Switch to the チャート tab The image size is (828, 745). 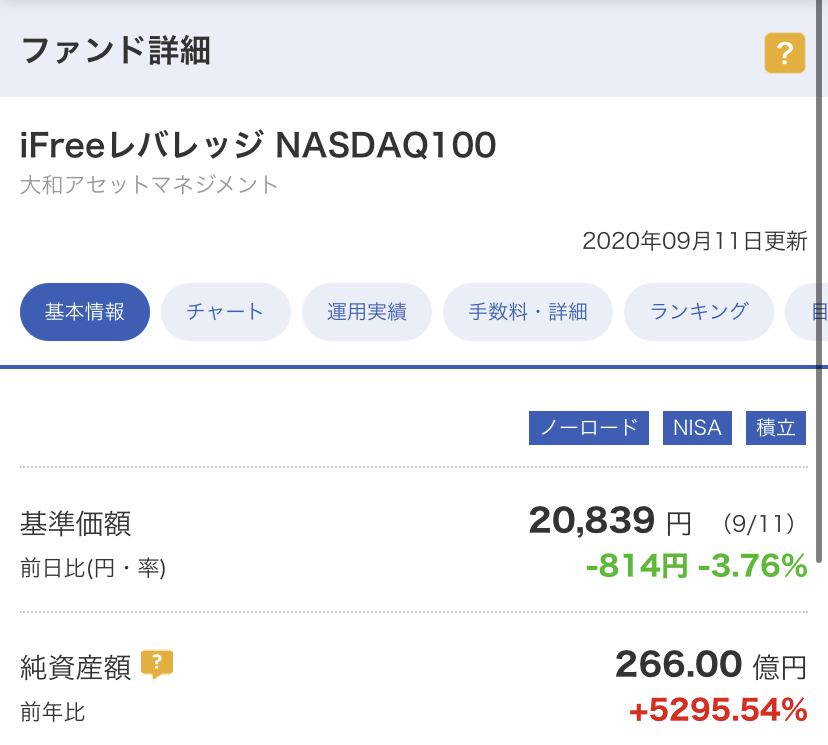tap(226, 312)
